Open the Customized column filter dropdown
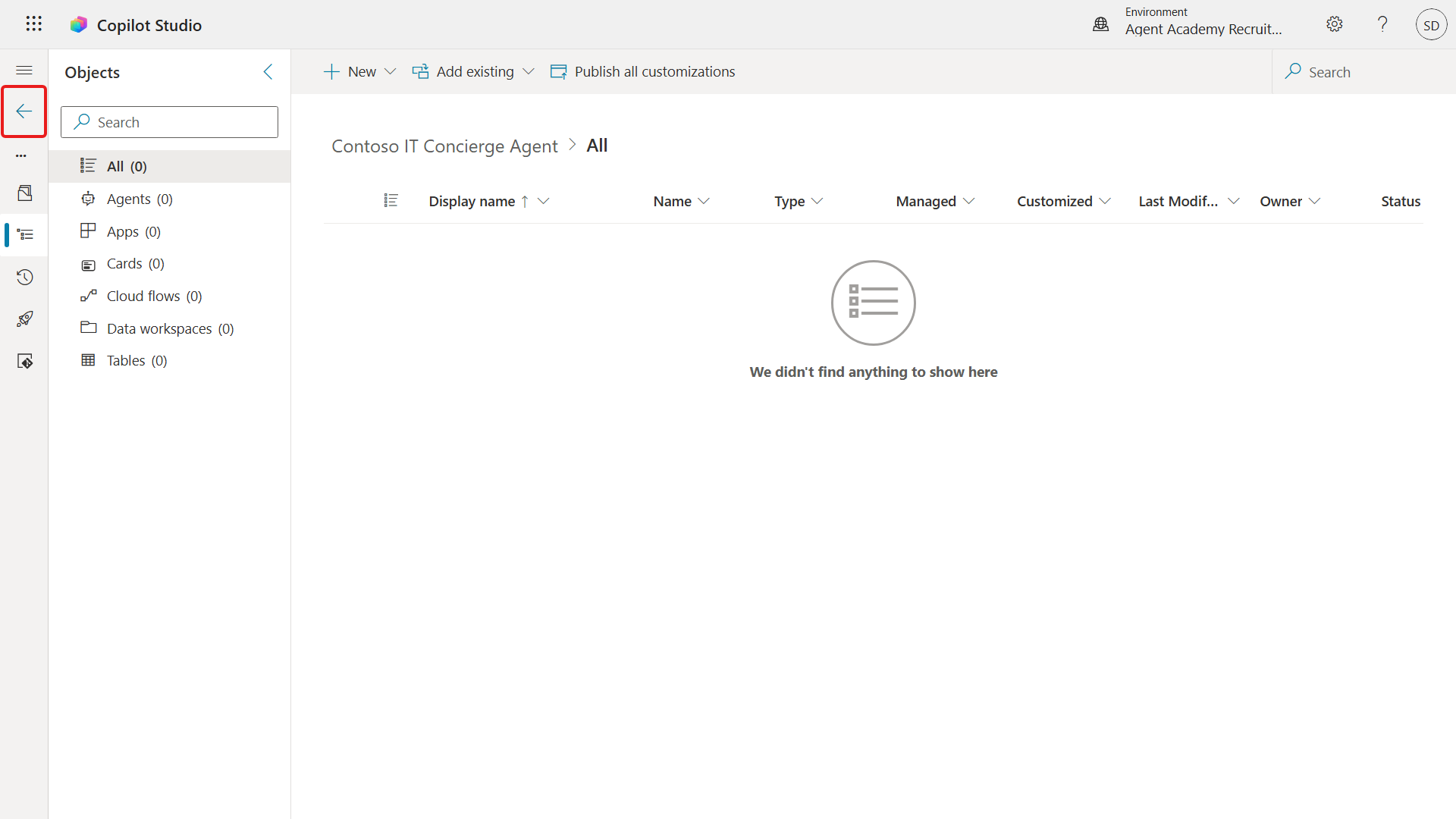This screenshot has width=1456, height=819. 1105,201
